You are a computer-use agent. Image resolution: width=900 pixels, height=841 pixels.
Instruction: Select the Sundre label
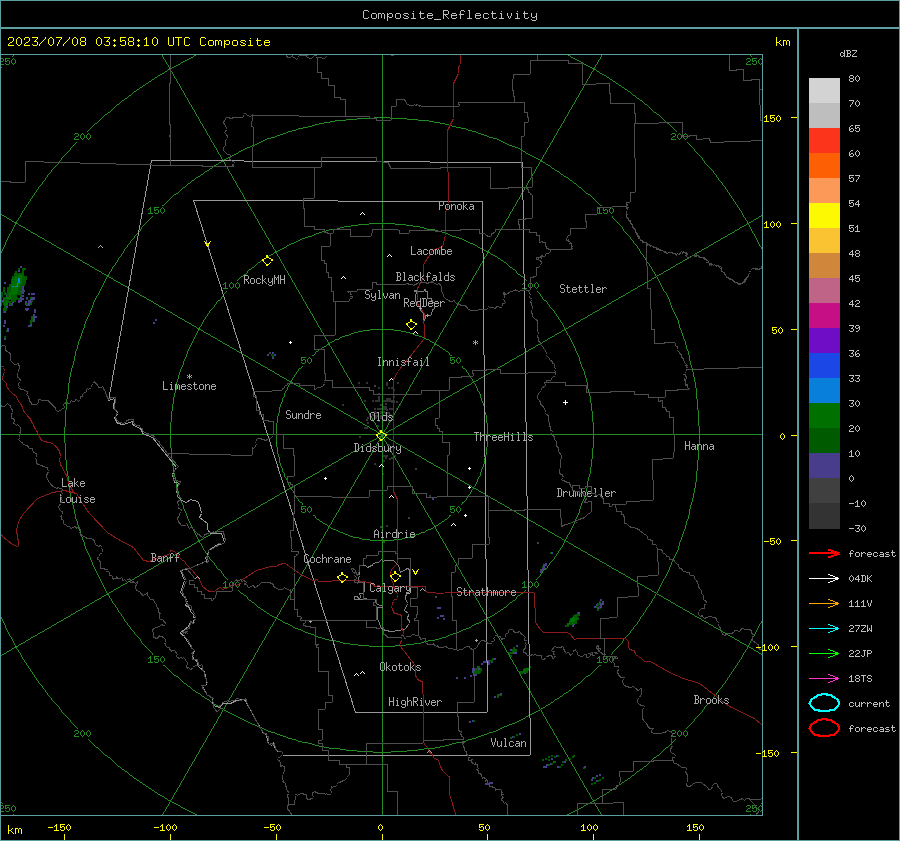303,414
